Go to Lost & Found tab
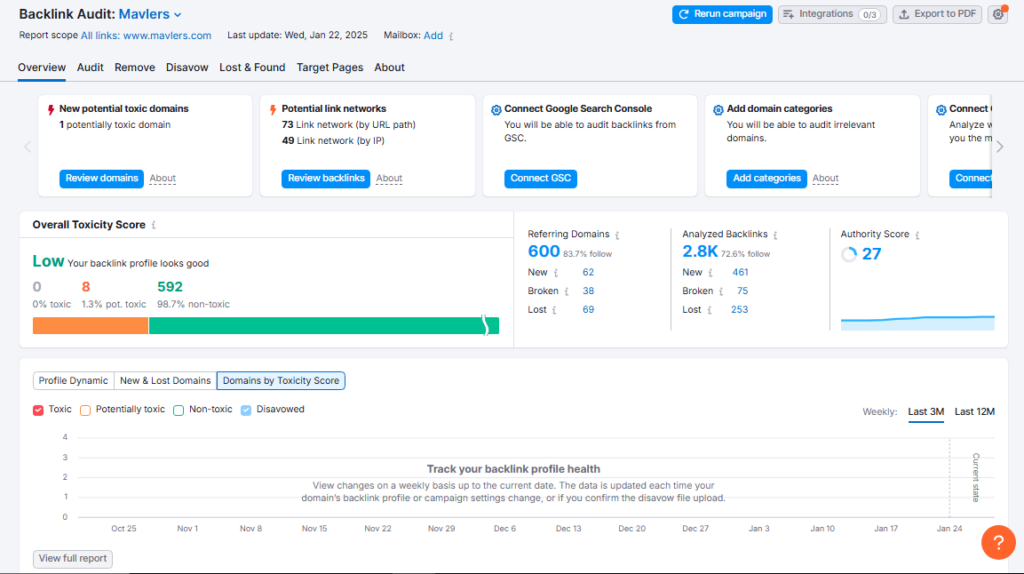This screenshot has height=574, width=1024. click(x=252, y=67)
